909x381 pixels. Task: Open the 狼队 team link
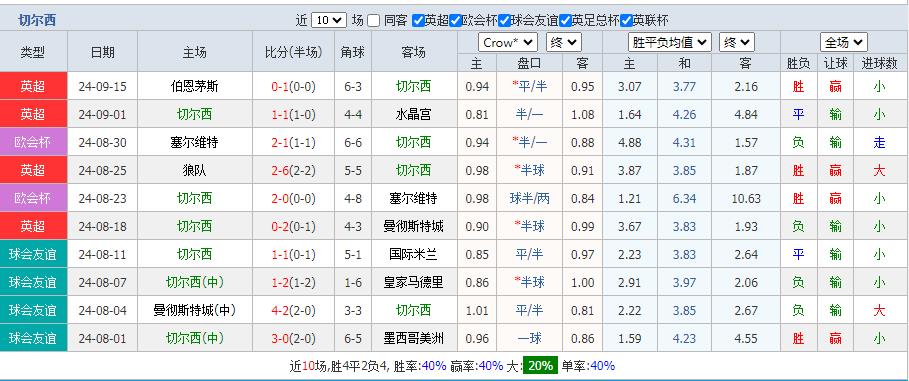pos(194,170)
